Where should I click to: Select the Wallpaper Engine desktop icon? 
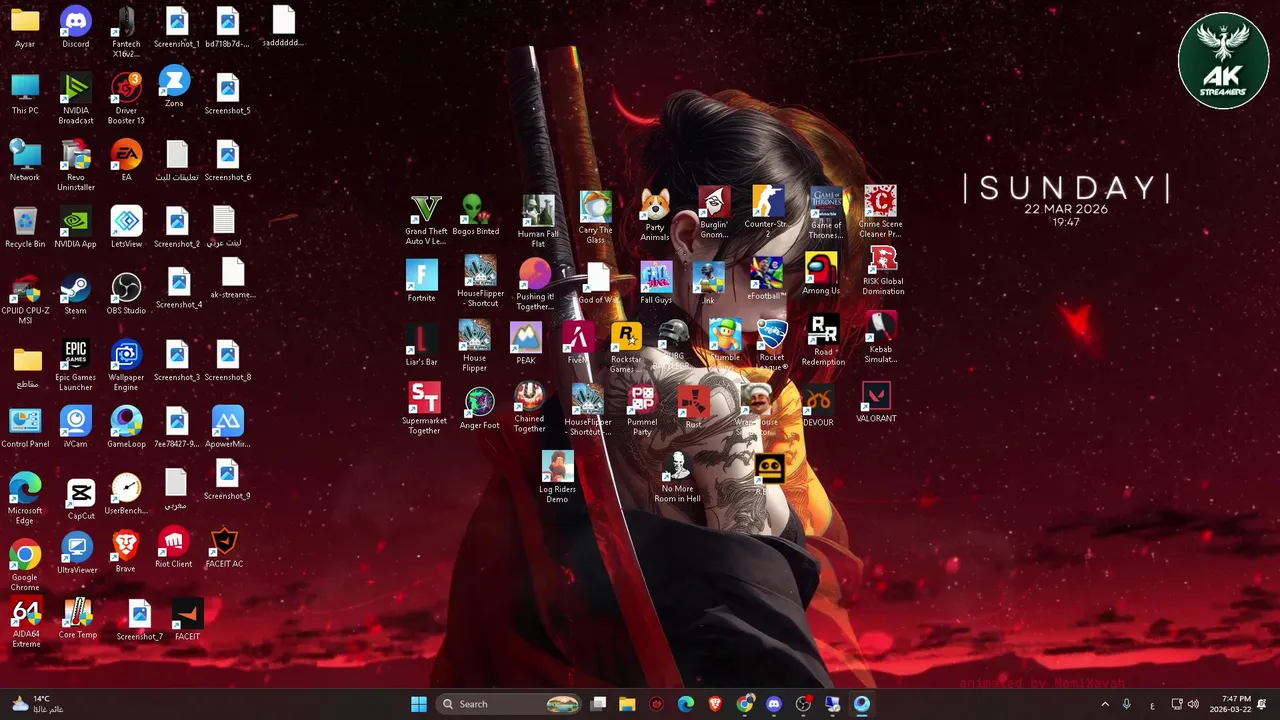coord(126,365)
